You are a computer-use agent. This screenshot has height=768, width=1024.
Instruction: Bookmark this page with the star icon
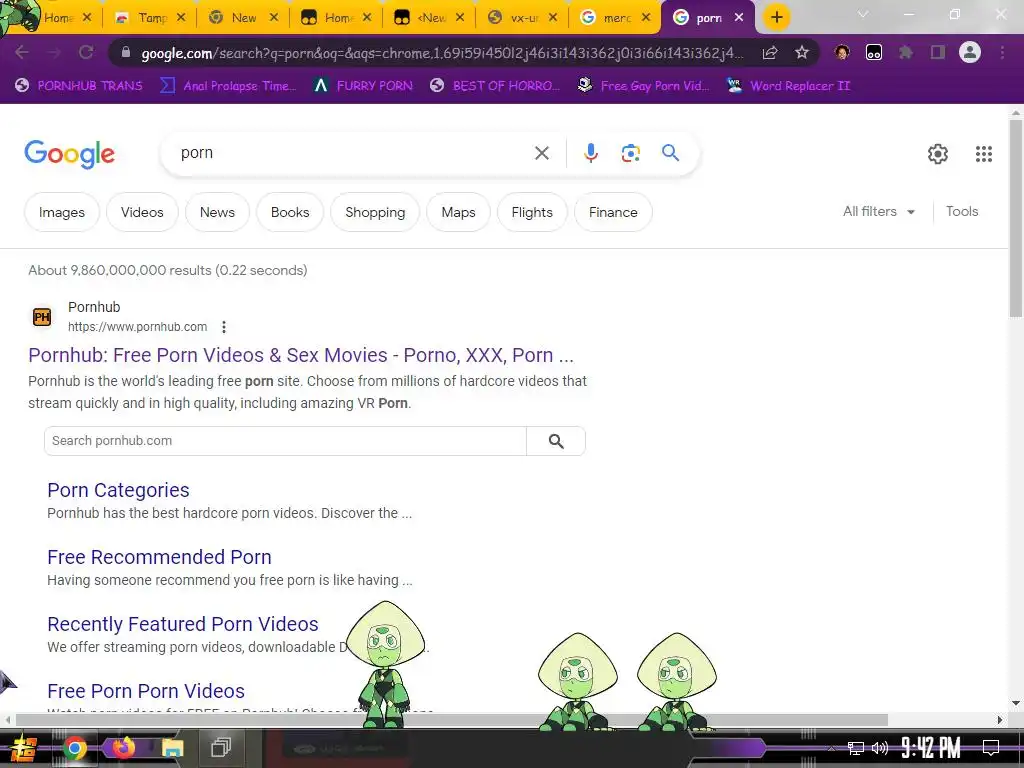click(x=802, y=52)
